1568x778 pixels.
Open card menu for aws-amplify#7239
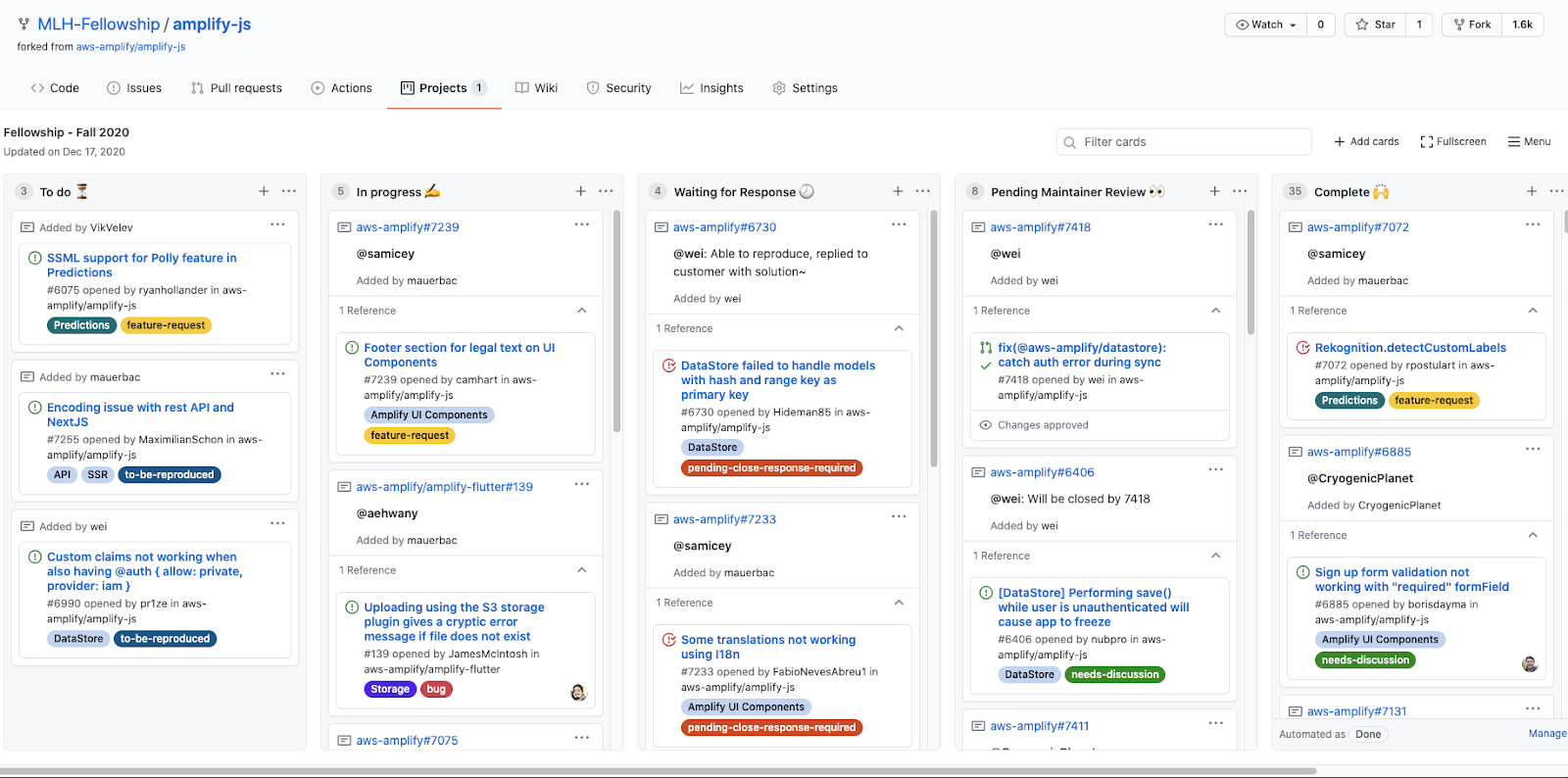582,224
